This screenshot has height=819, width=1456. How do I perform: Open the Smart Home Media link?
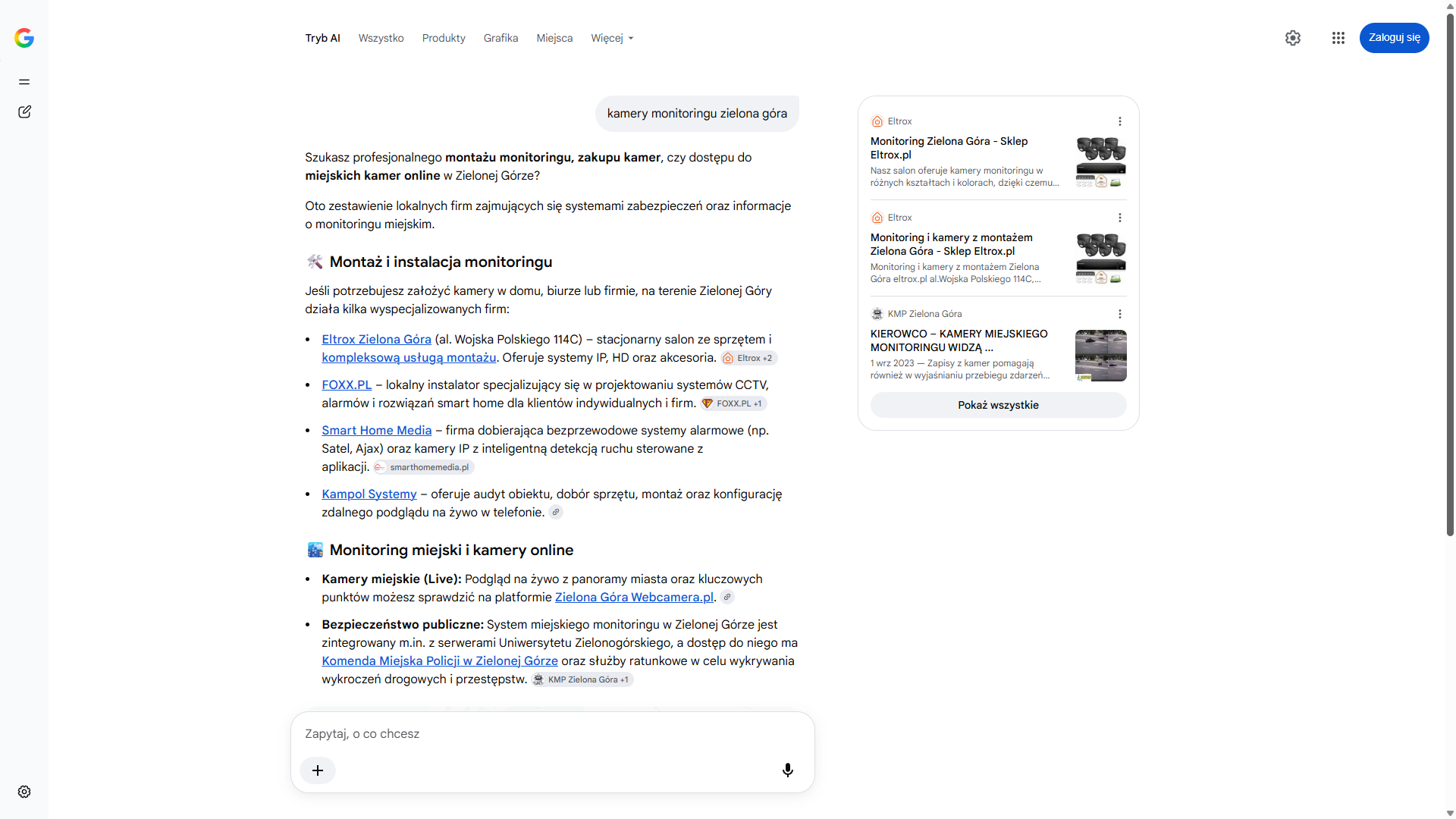(x=377, y=431)
